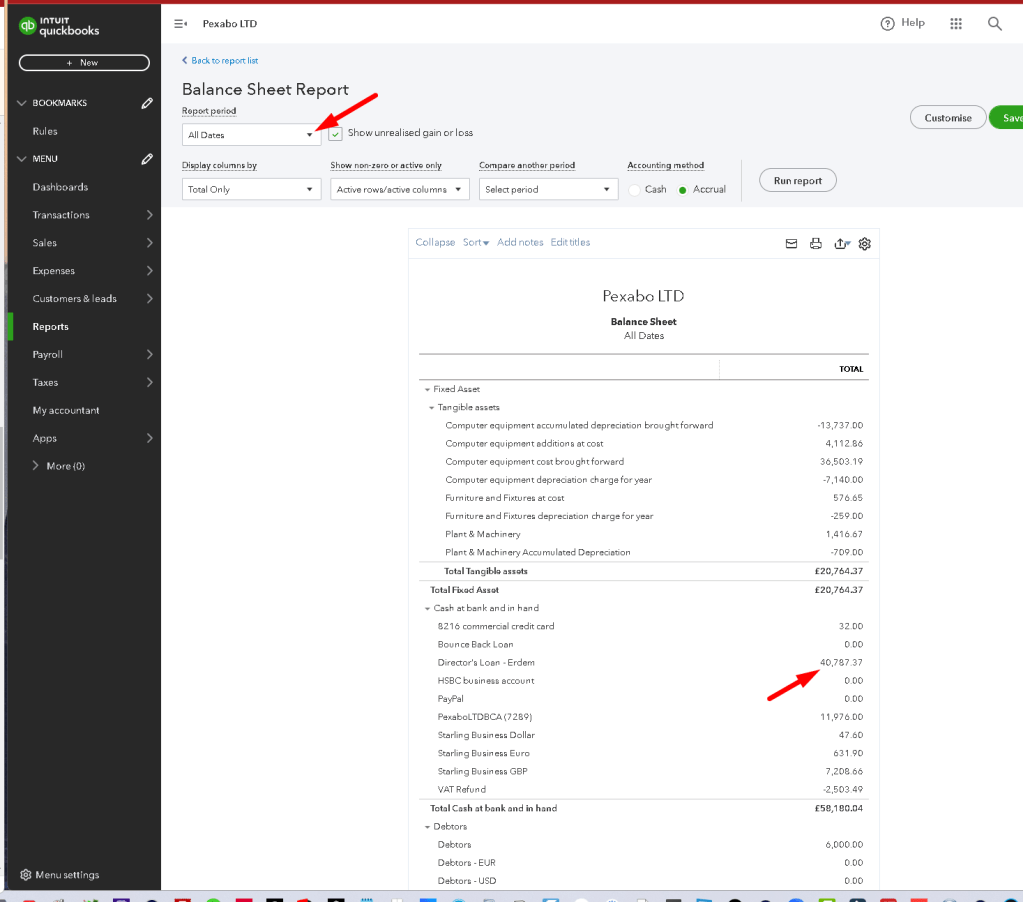Screen dimensions: 1023x902
Task: Open Show non-zero or active only dropdown
Action: pos(399,189)
